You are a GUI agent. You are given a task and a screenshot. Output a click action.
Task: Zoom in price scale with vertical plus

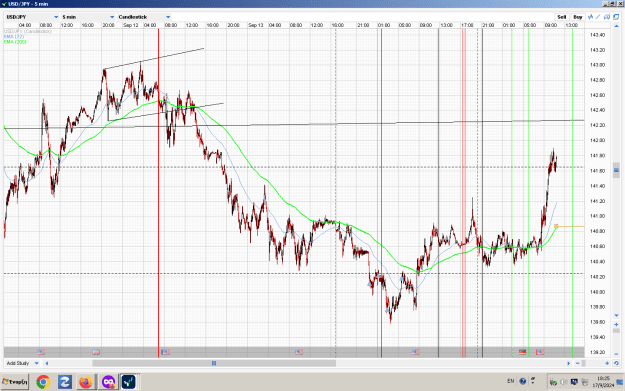point(616,324)
